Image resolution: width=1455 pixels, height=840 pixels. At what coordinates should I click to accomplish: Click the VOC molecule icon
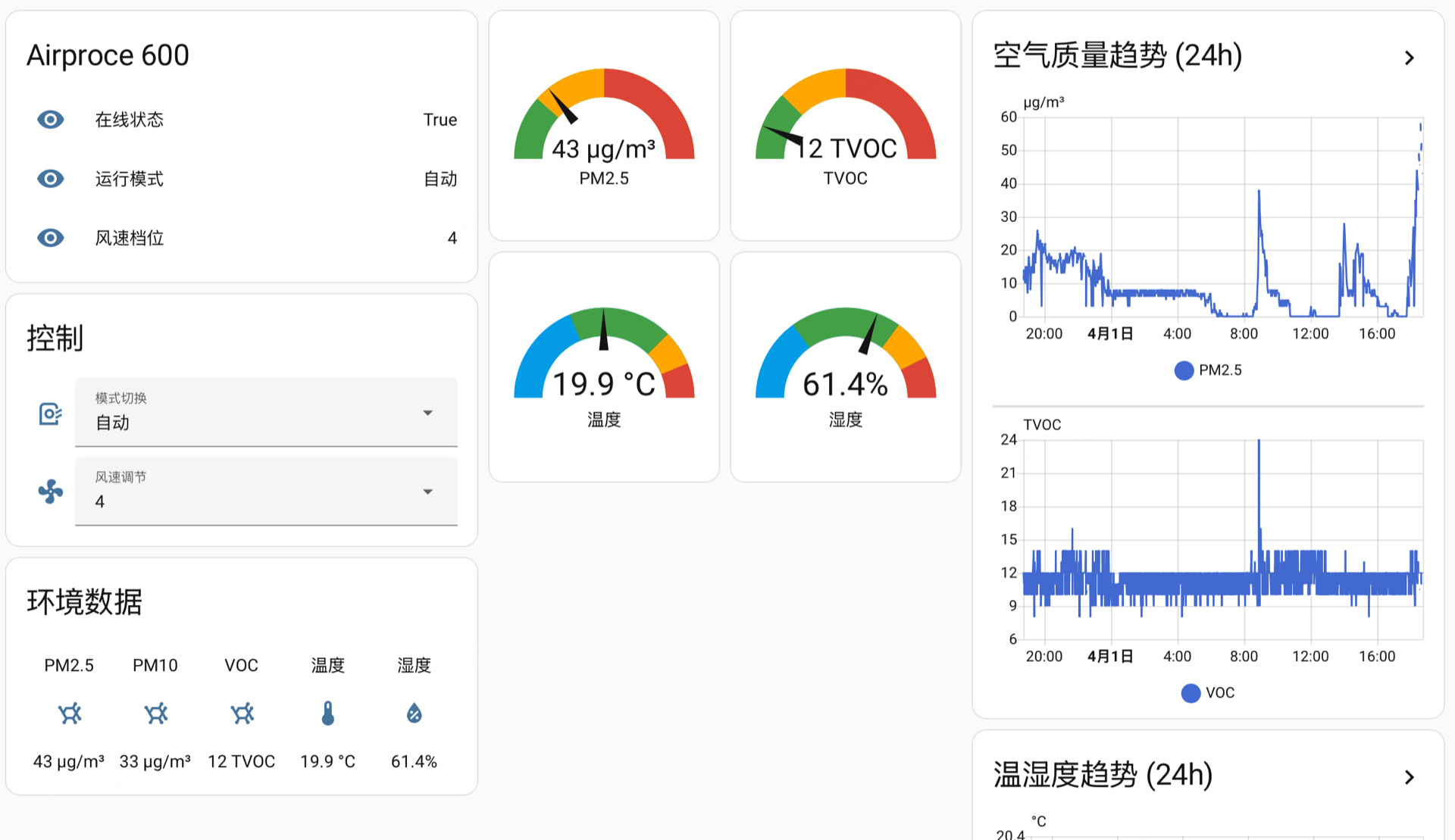tap(242, 713)
